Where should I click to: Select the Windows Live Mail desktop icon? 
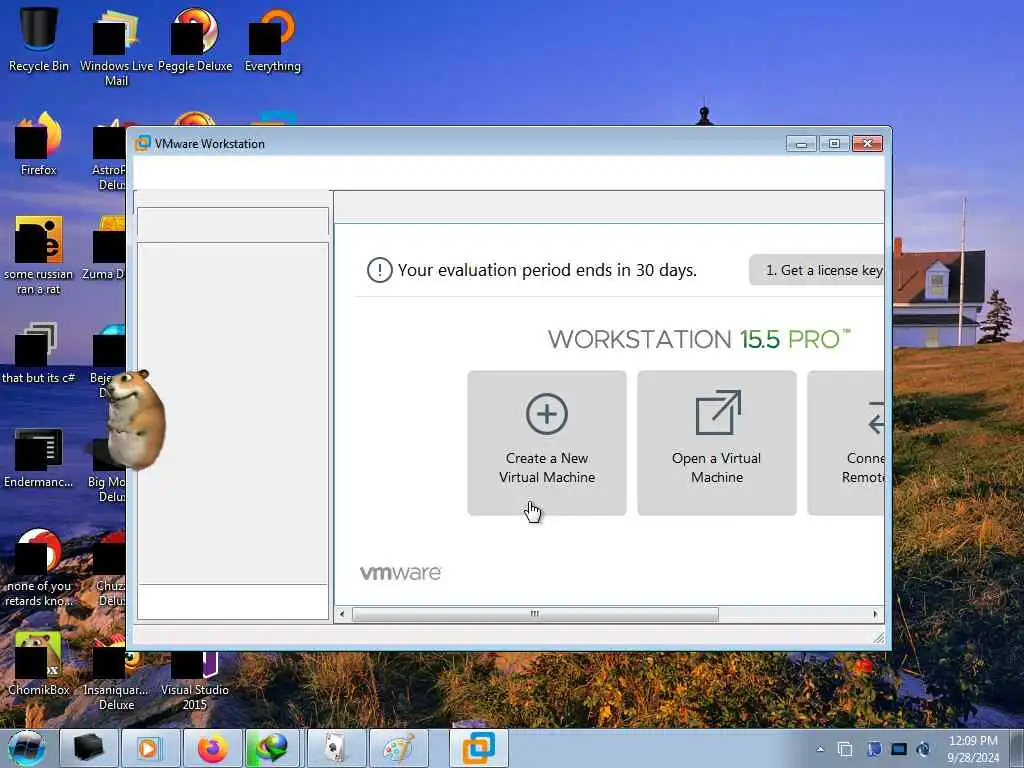pos(116,47)
